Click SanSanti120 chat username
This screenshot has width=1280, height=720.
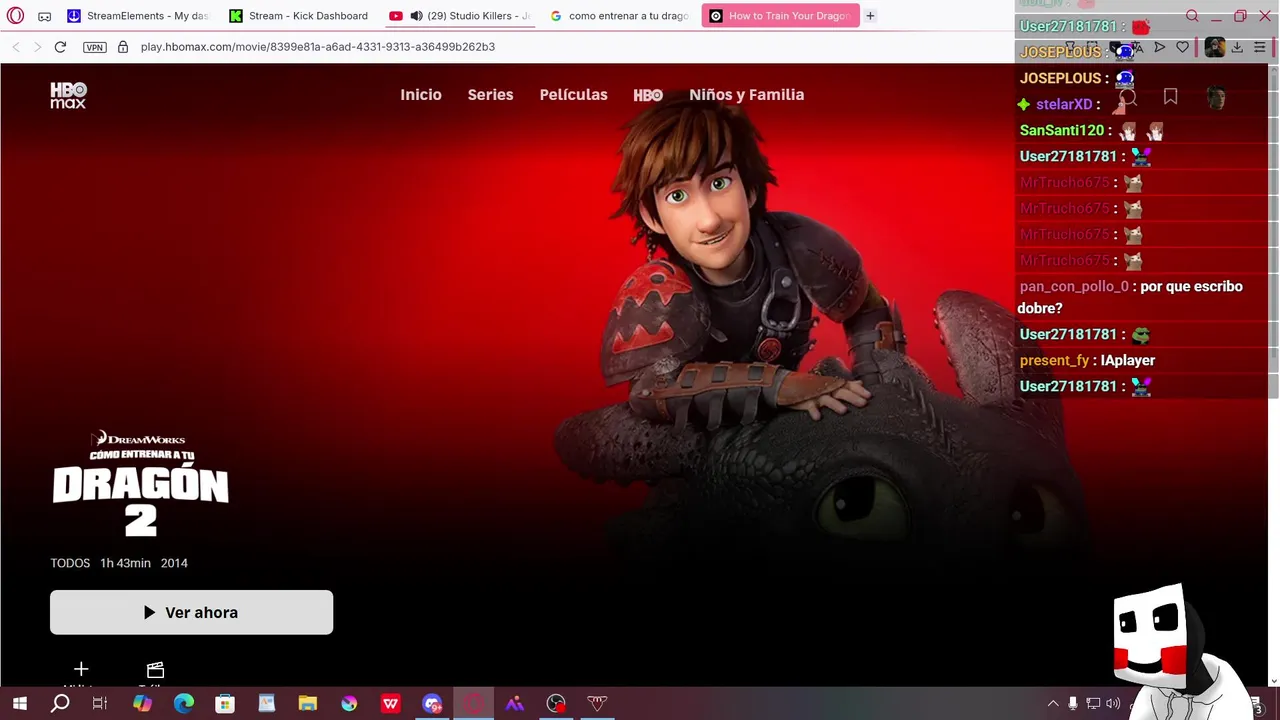(1061, 130)
